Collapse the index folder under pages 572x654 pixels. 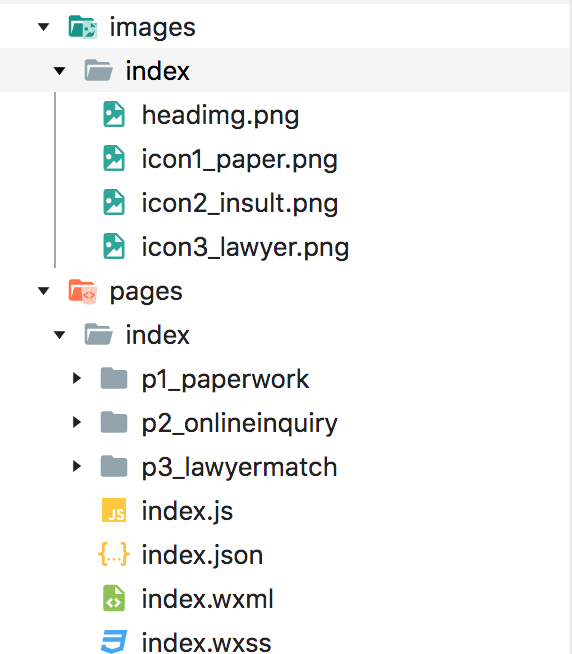(x=60, y=335)
